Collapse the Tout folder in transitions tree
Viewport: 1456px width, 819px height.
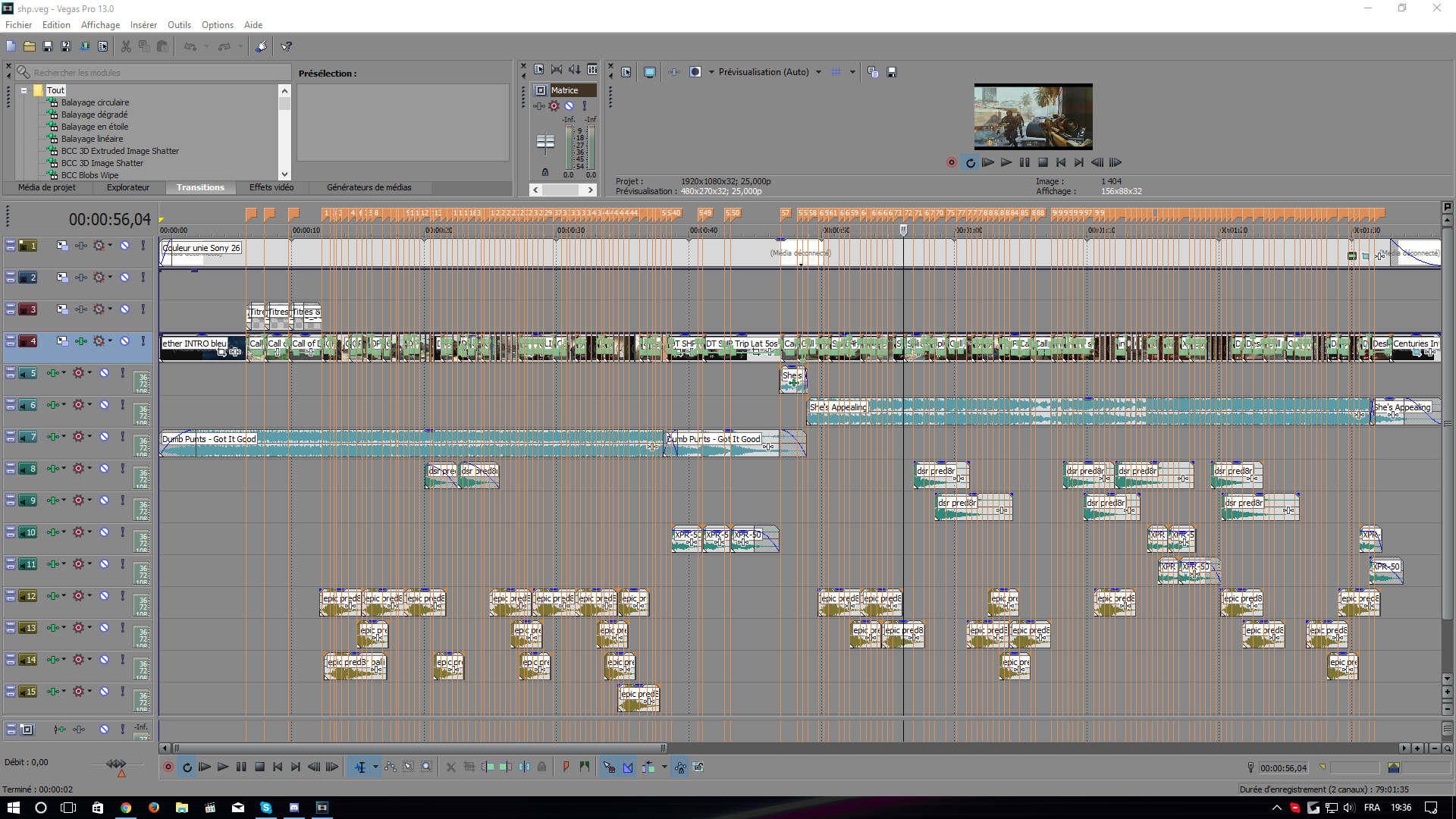(24, 90)
